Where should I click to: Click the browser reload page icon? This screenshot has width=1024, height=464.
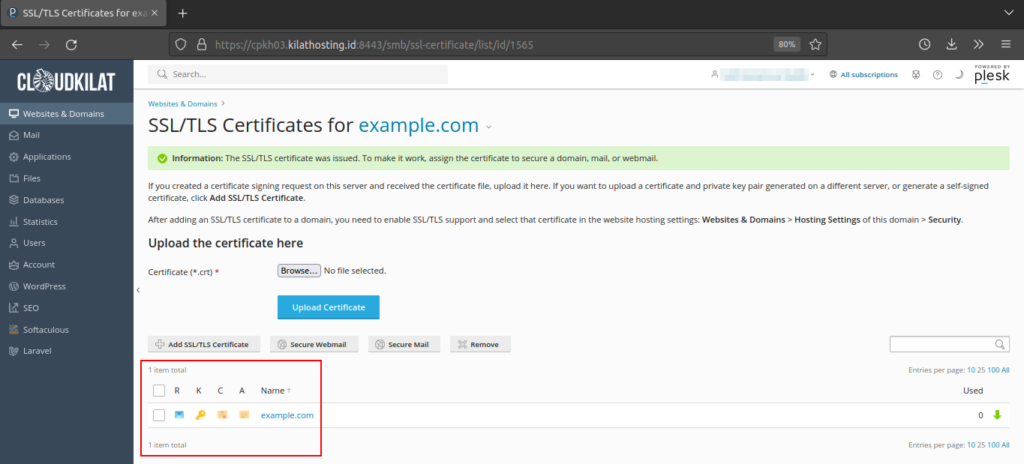click(71, 45)
